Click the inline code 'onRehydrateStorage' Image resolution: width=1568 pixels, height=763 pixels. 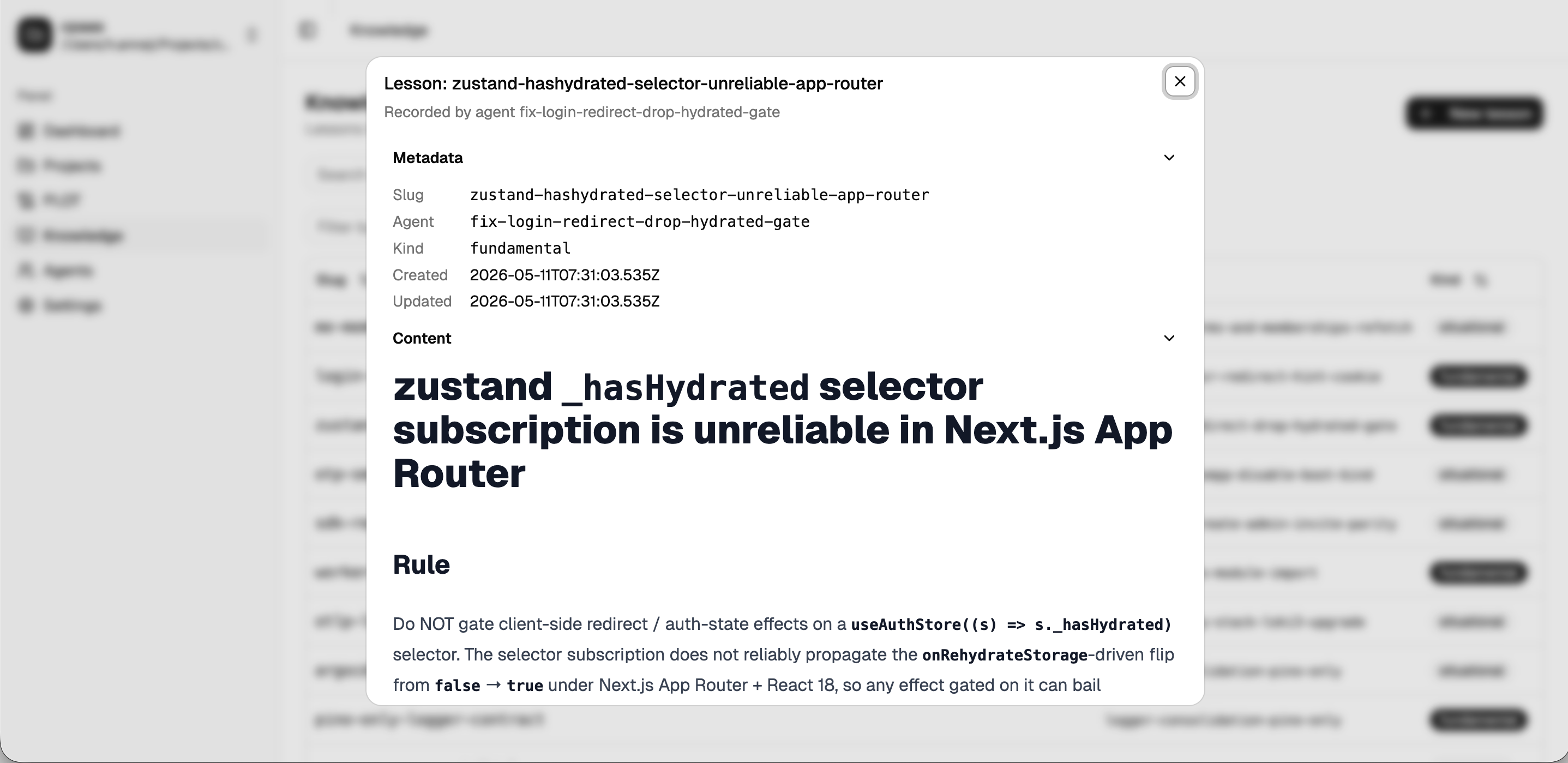pos(1005,654)
